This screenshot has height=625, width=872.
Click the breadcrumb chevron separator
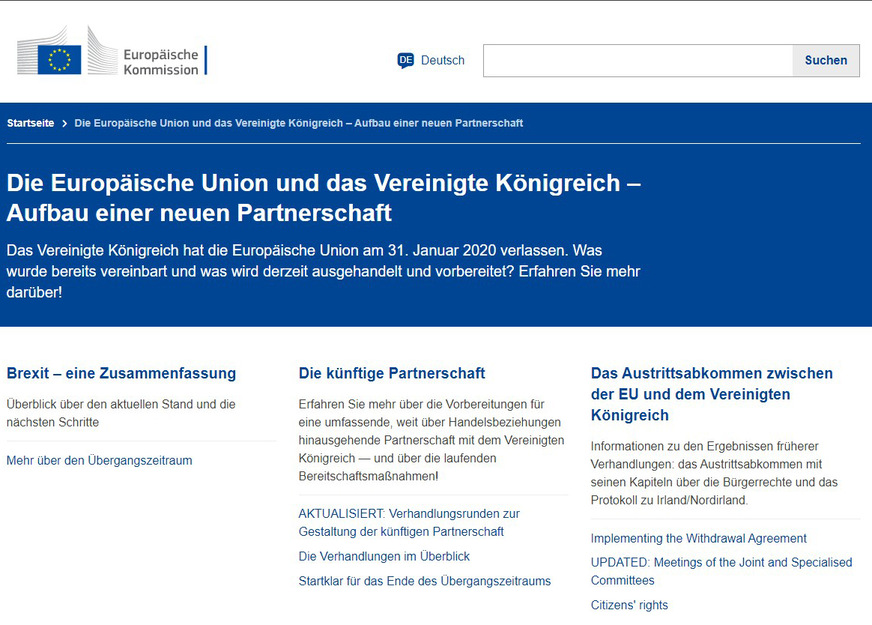click(x=64, y=123)
